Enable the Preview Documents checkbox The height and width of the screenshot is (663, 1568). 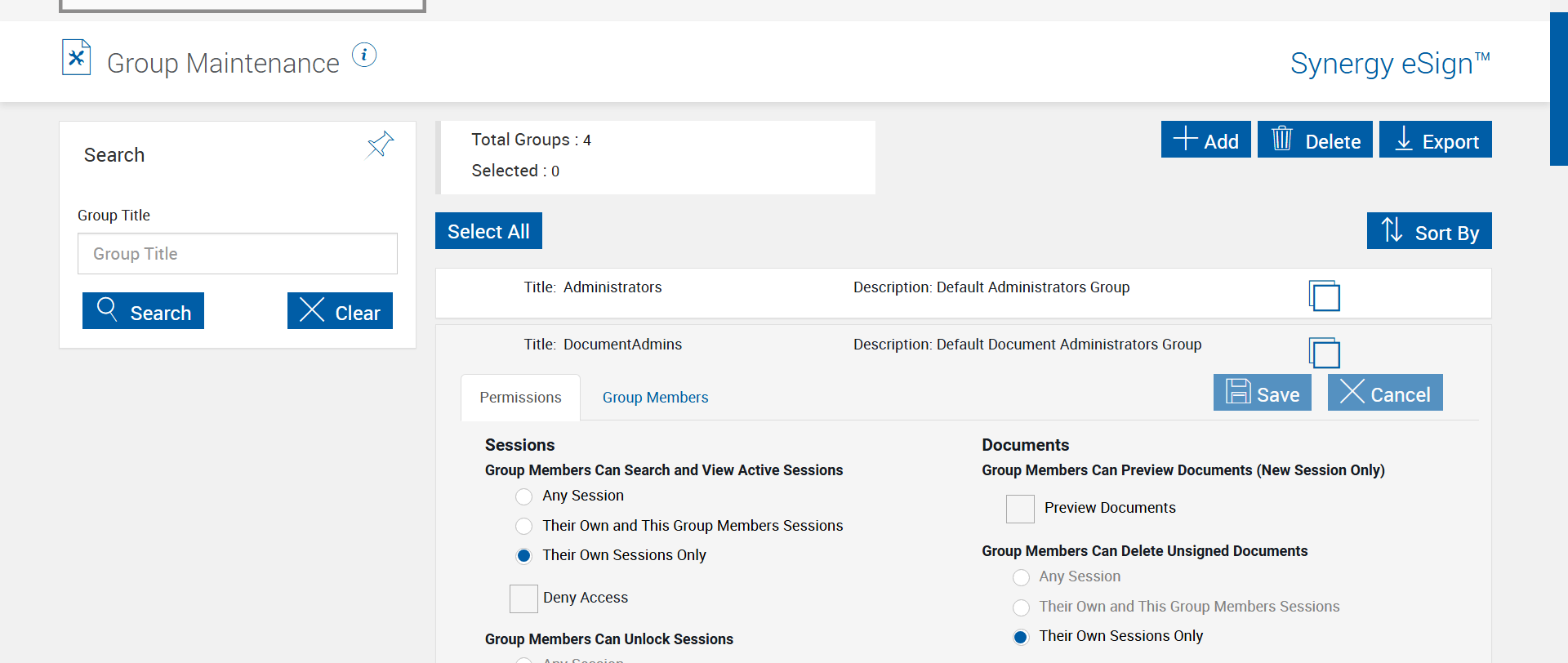[1020, 509]
